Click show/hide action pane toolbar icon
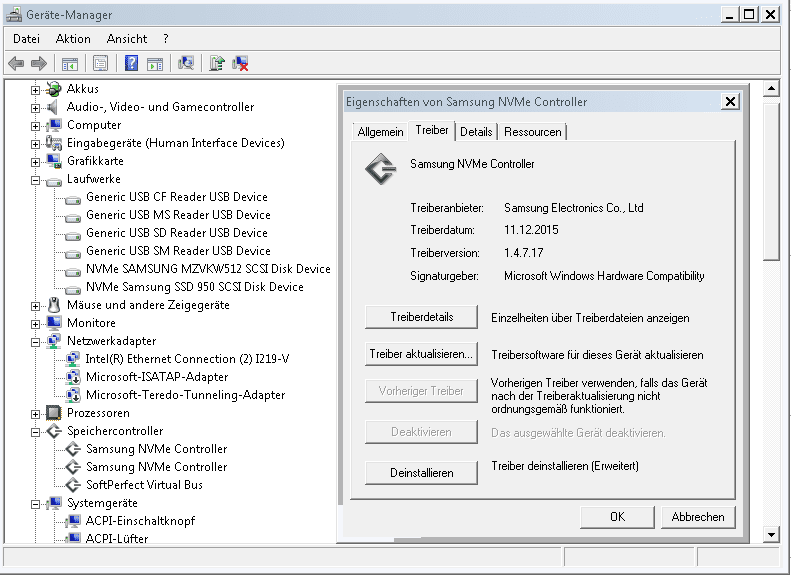This screenshot has width=791, height=576. [x=155, y=64]
